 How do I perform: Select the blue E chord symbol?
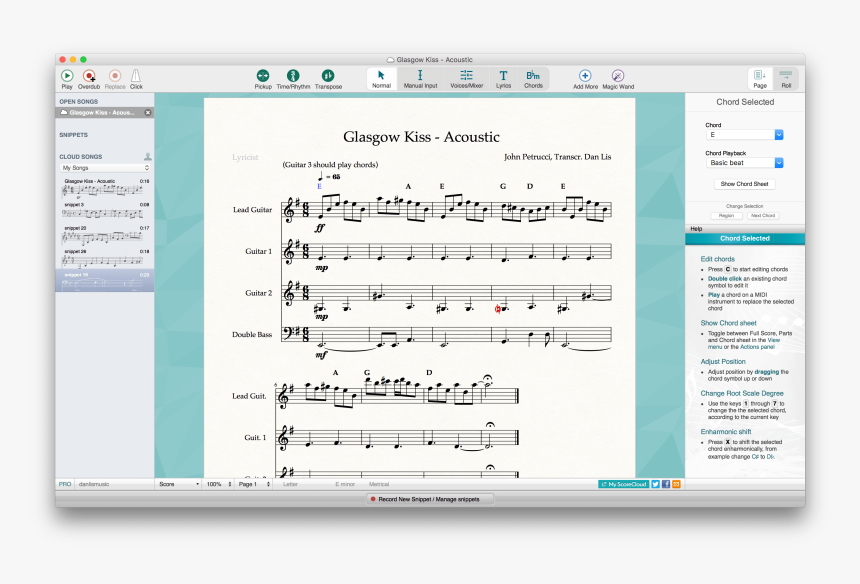point(319,186)
